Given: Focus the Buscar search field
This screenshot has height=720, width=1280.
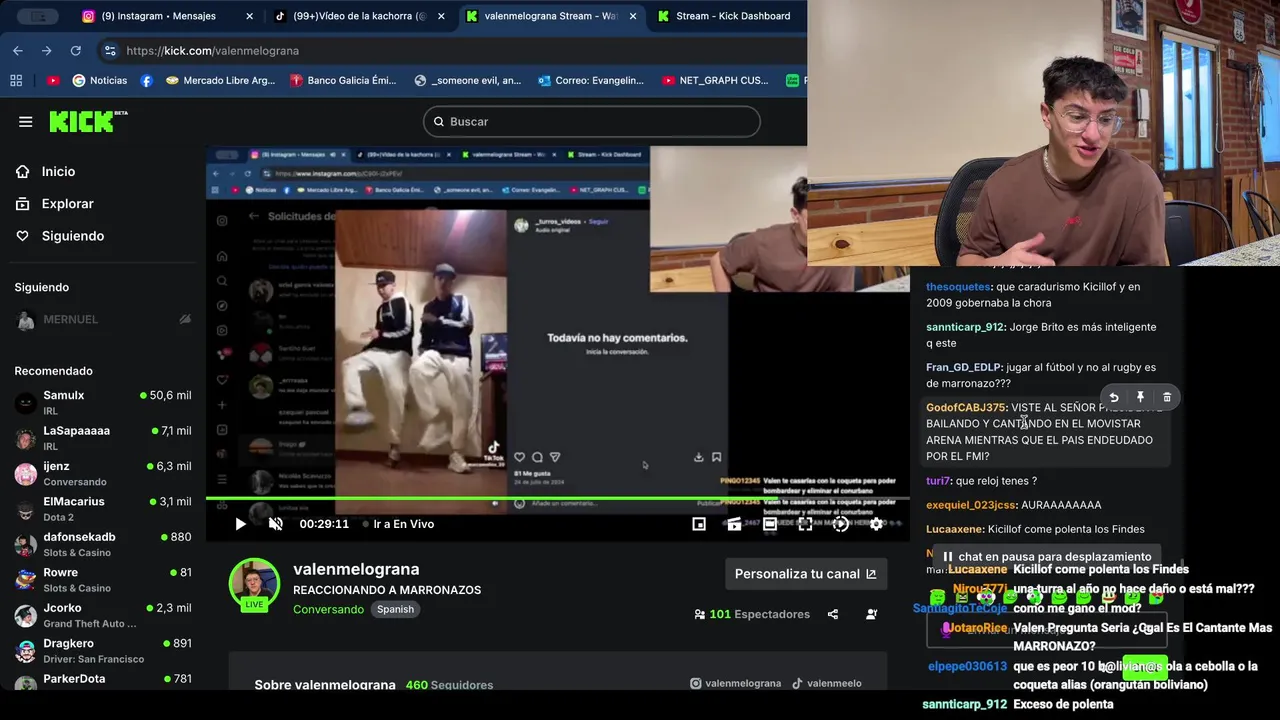Looking at the screenshot, I should click(x=592, y=121).
